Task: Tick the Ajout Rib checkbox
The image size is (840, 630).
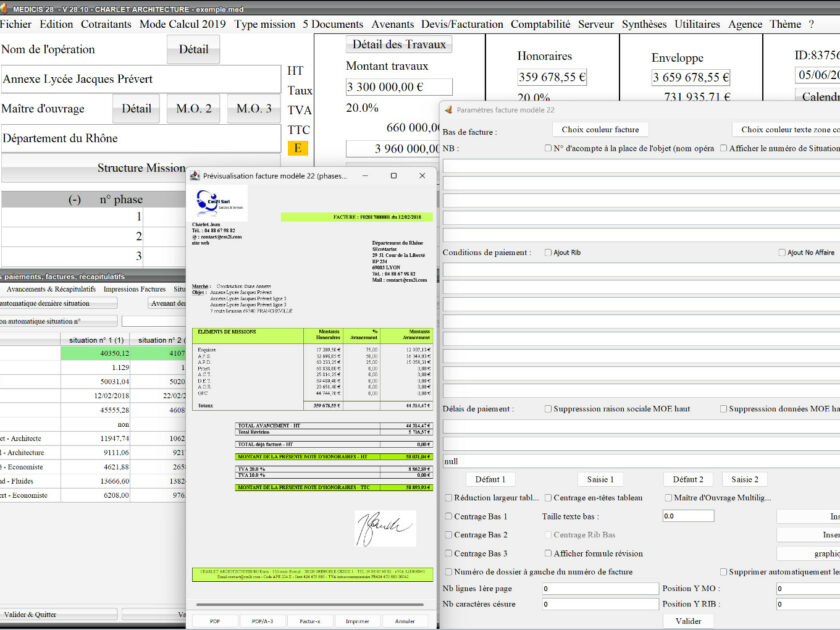Action: [548, 252]
